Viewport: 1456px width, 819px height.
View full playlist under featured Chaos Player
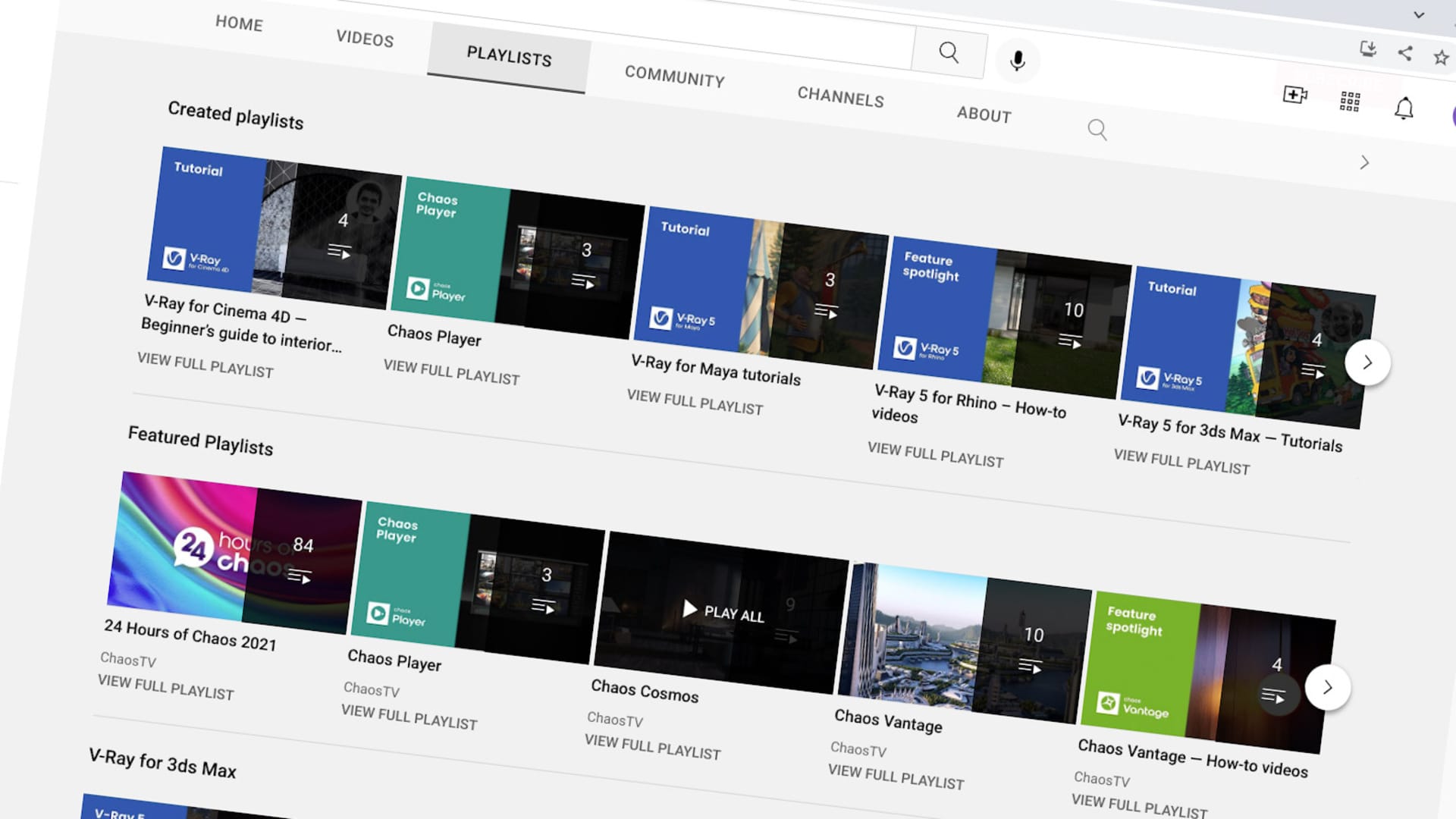409,717
